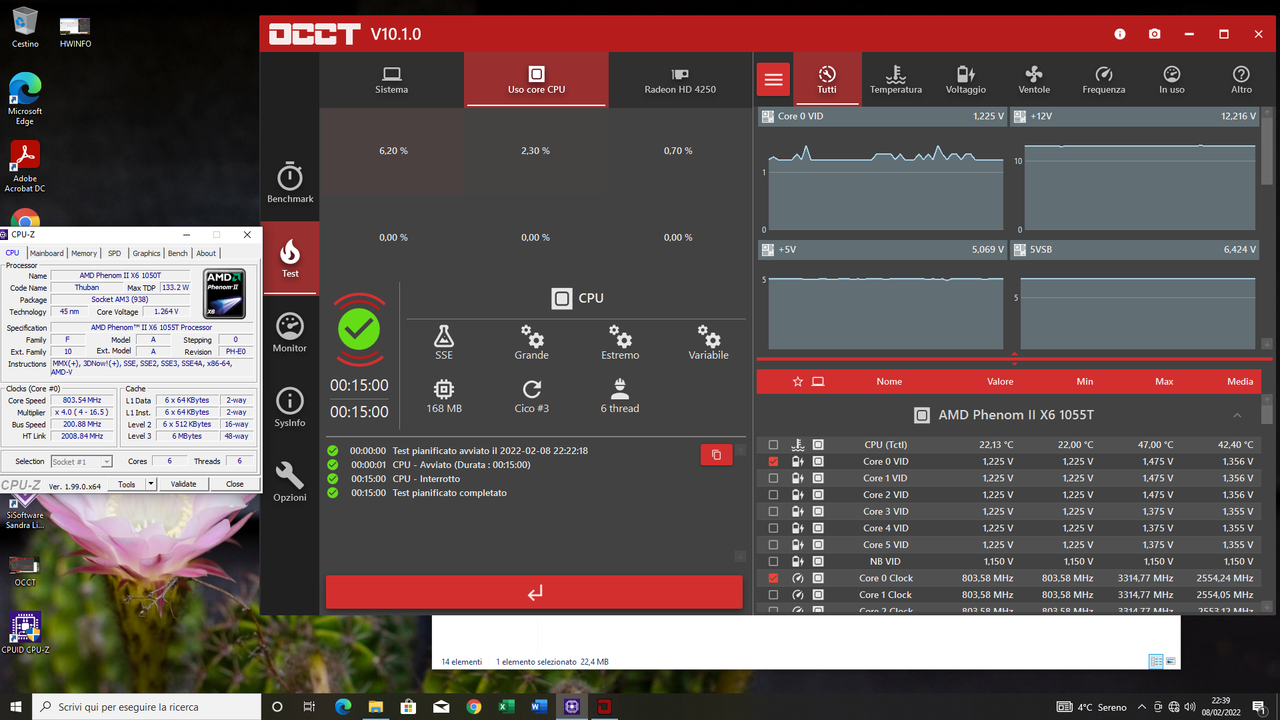Copy the test log with the copy icon
This screenshot has width=1280, height=720.
(716, 454)
